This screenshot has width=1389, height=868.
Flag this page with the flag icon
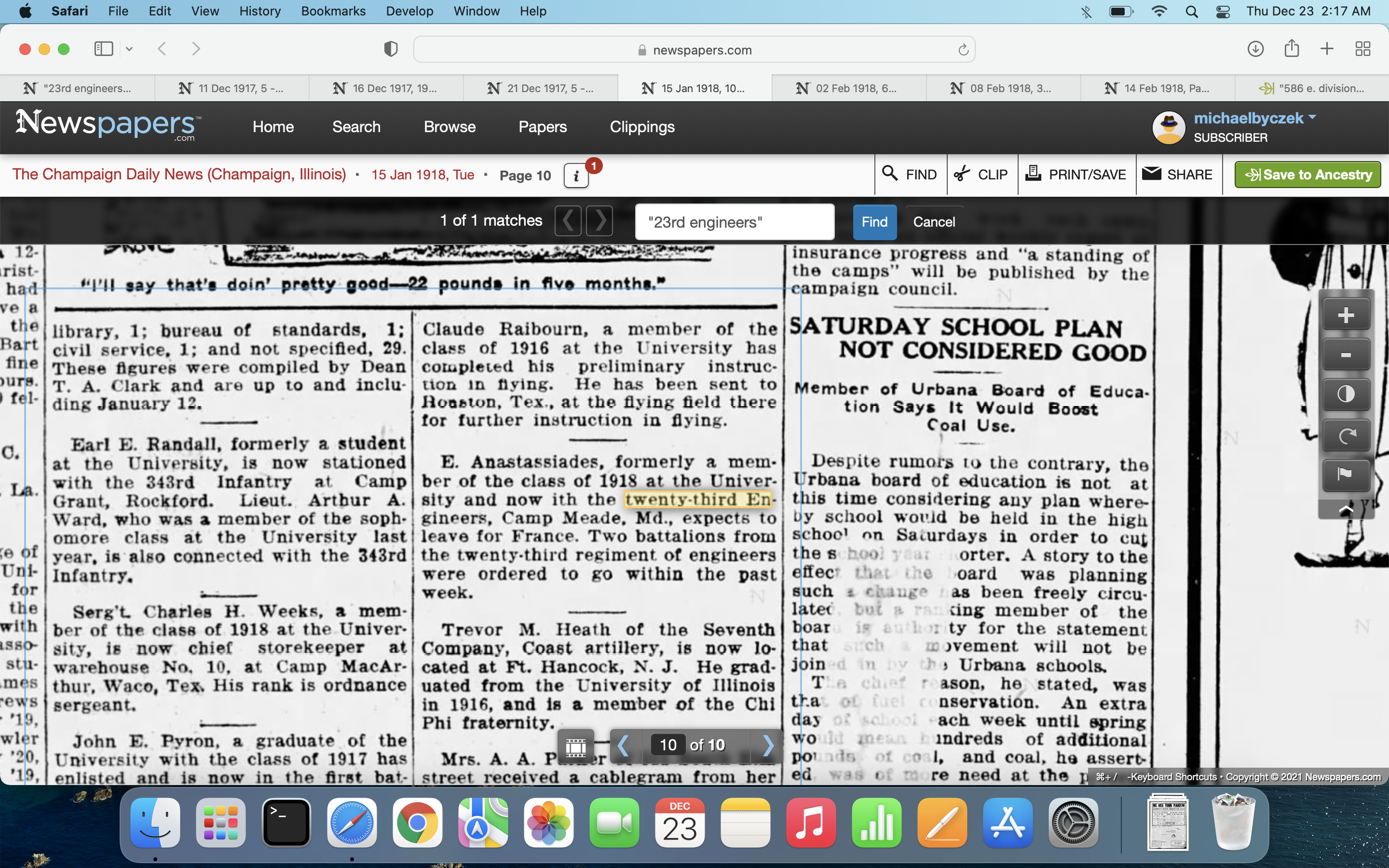point(1346,474)
